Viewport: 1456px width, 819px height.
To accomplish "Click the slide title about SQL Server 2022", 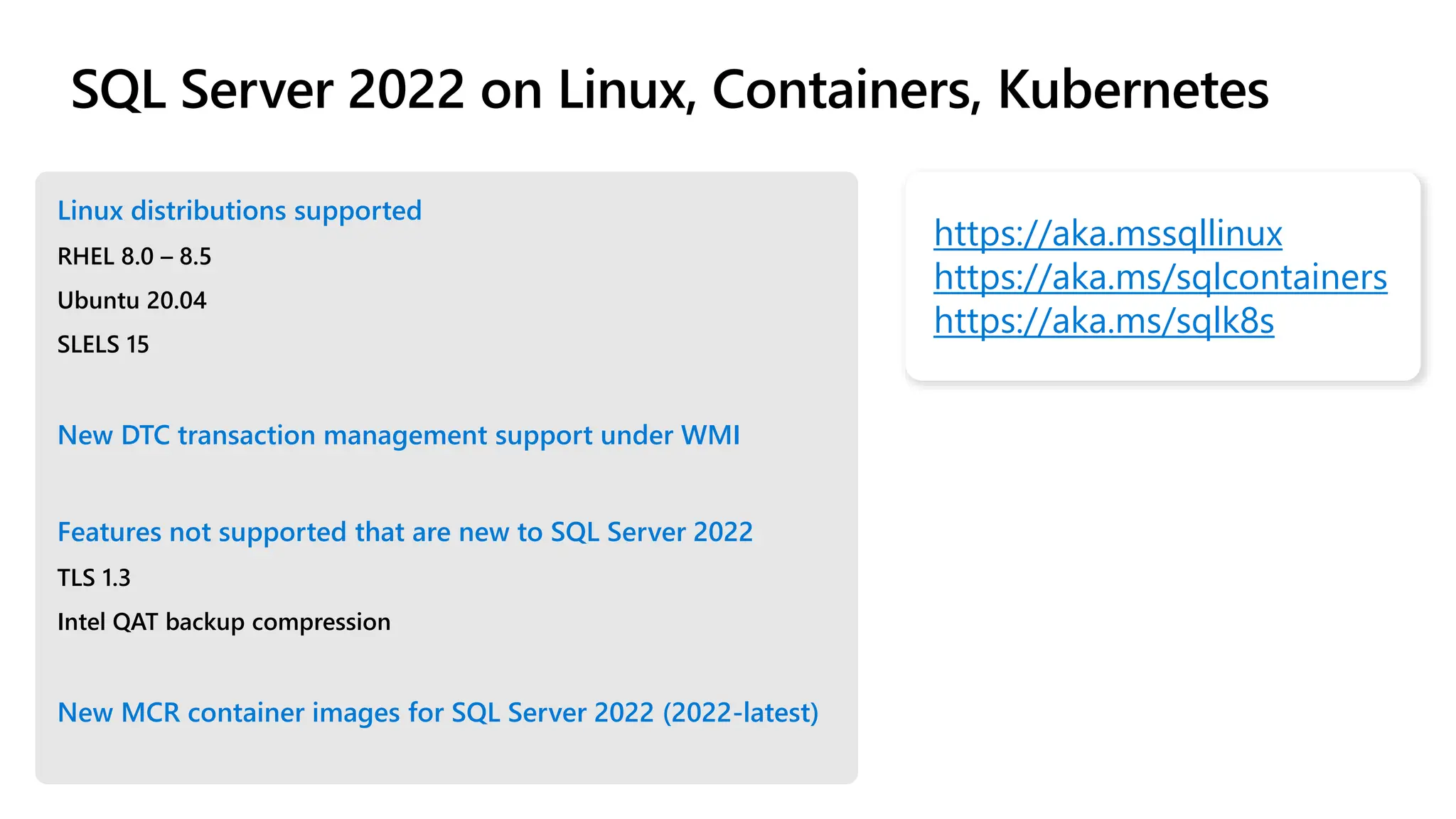I will (670, 90).
